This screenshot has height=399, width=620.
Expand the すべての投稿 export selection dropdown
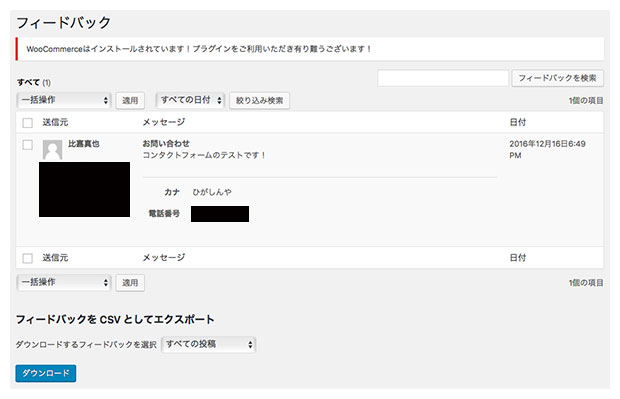pos(209,344)
